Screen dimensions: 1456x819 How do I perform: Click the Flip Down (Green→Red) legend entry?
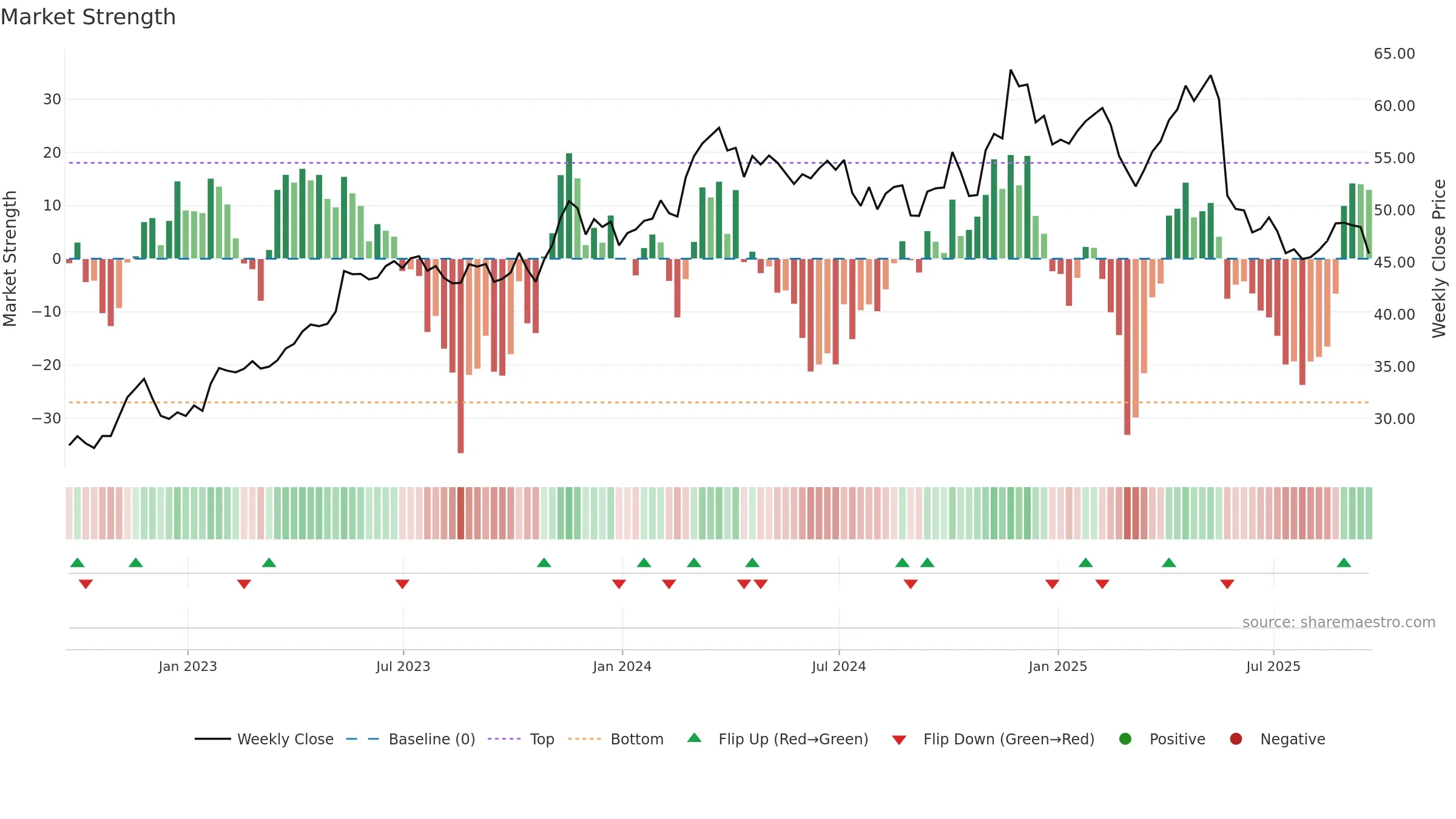point(993,739)
